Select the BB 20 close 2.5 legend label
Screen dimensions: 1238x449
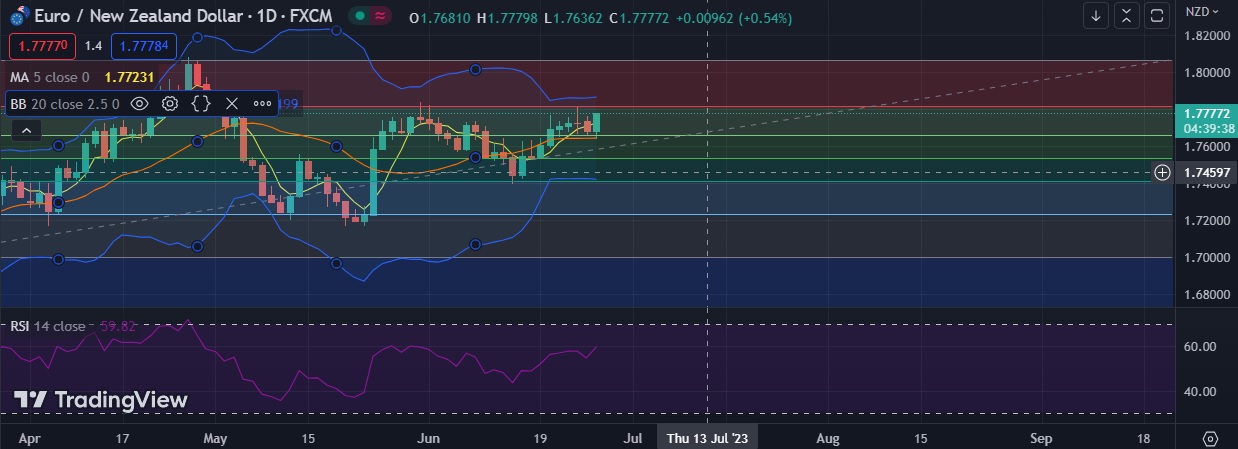tap(65, 103)
